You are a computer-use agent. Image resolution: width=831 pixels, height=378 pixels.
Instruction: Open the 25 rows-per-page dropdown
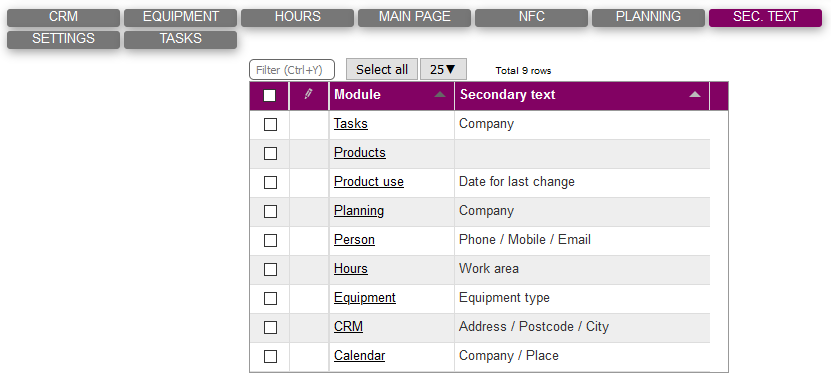coord(443,69)
